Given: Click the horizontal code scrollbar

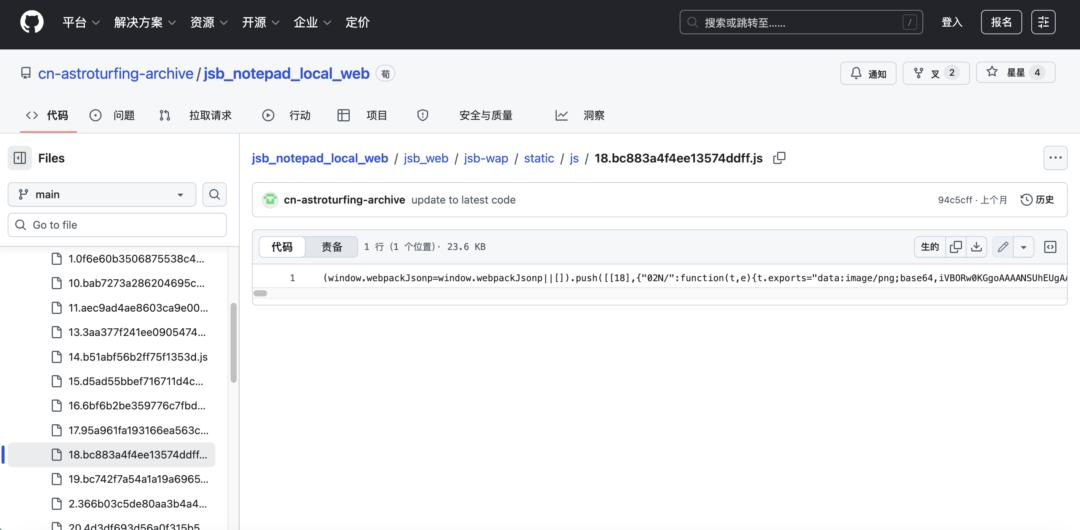Looking at the screenshot, I should (260, 293).
